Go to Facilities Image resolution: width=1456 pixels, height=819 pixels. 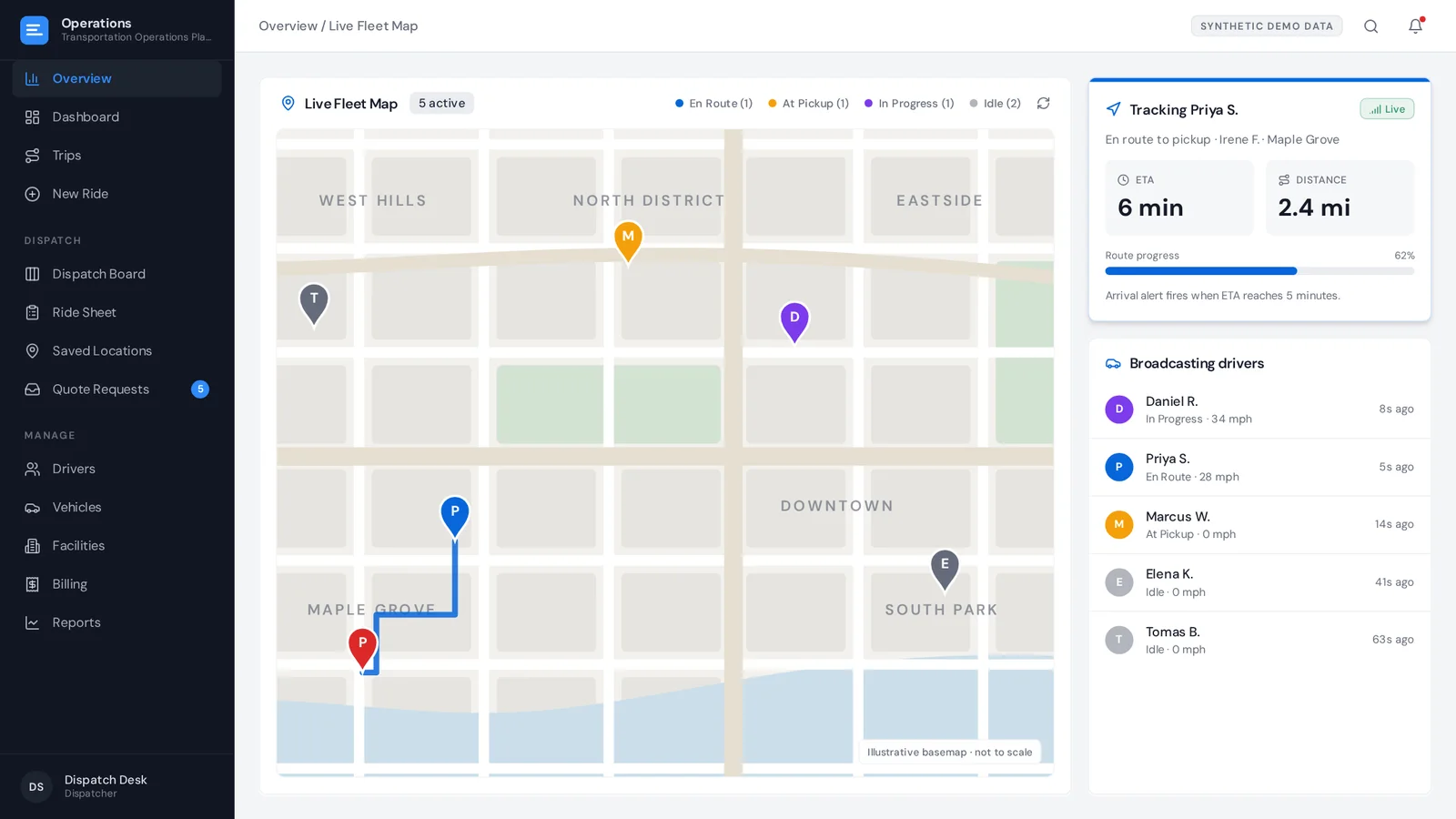tap(116, 546)
